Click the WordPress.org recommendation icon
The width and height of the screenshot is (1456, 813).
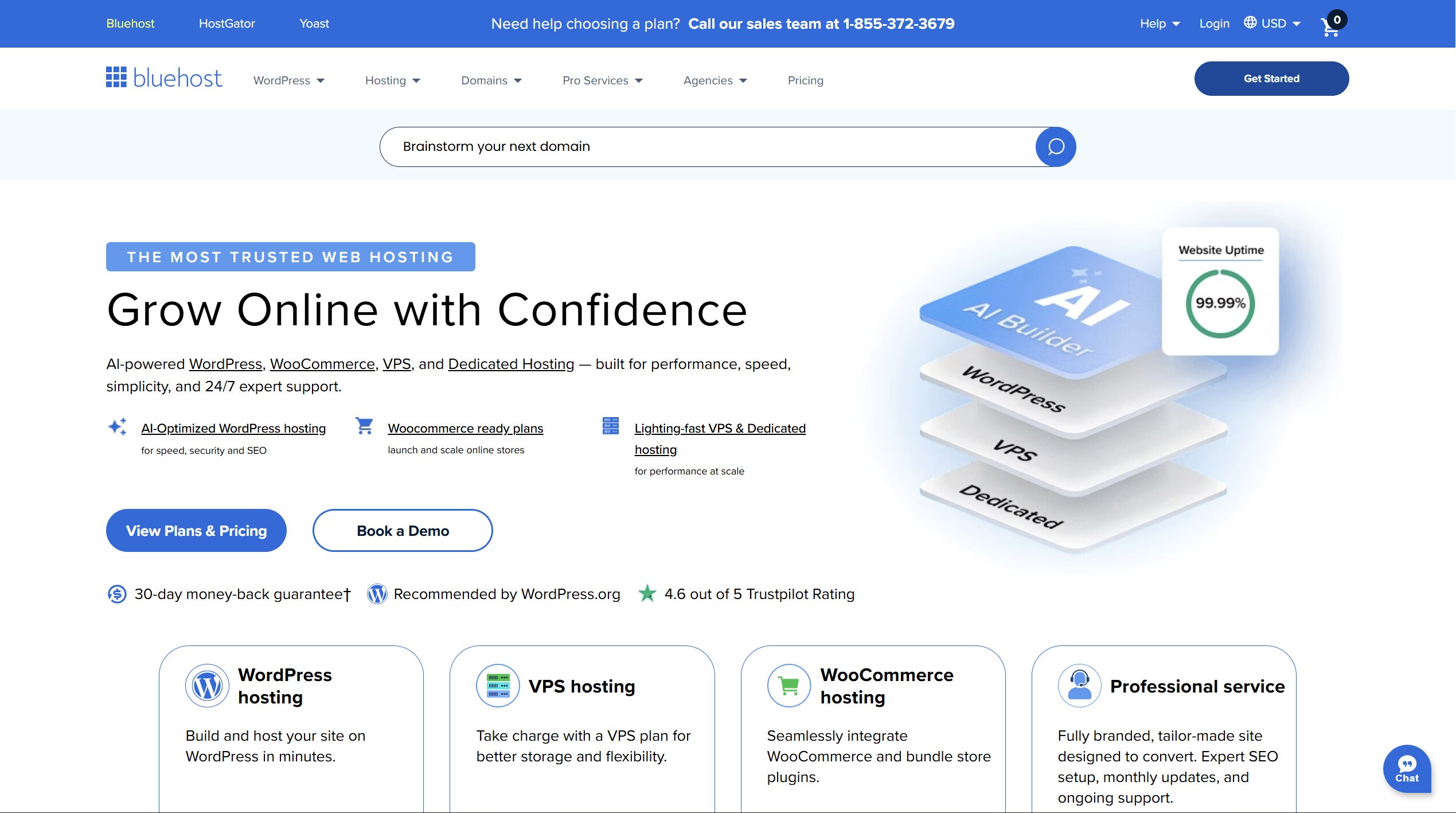[376, 594]
